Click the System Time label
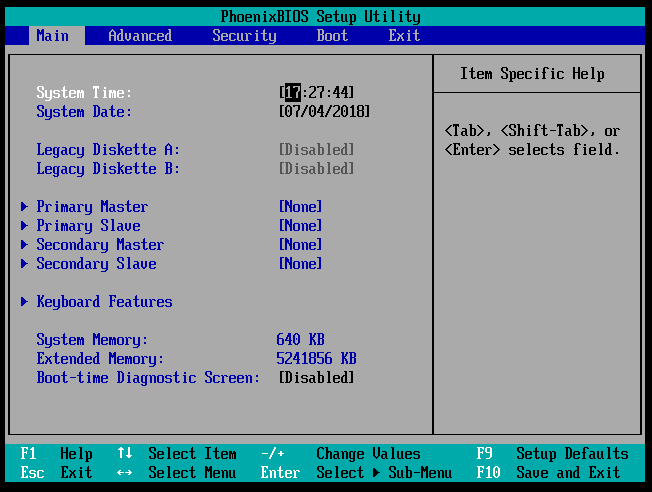 point(84,92)
